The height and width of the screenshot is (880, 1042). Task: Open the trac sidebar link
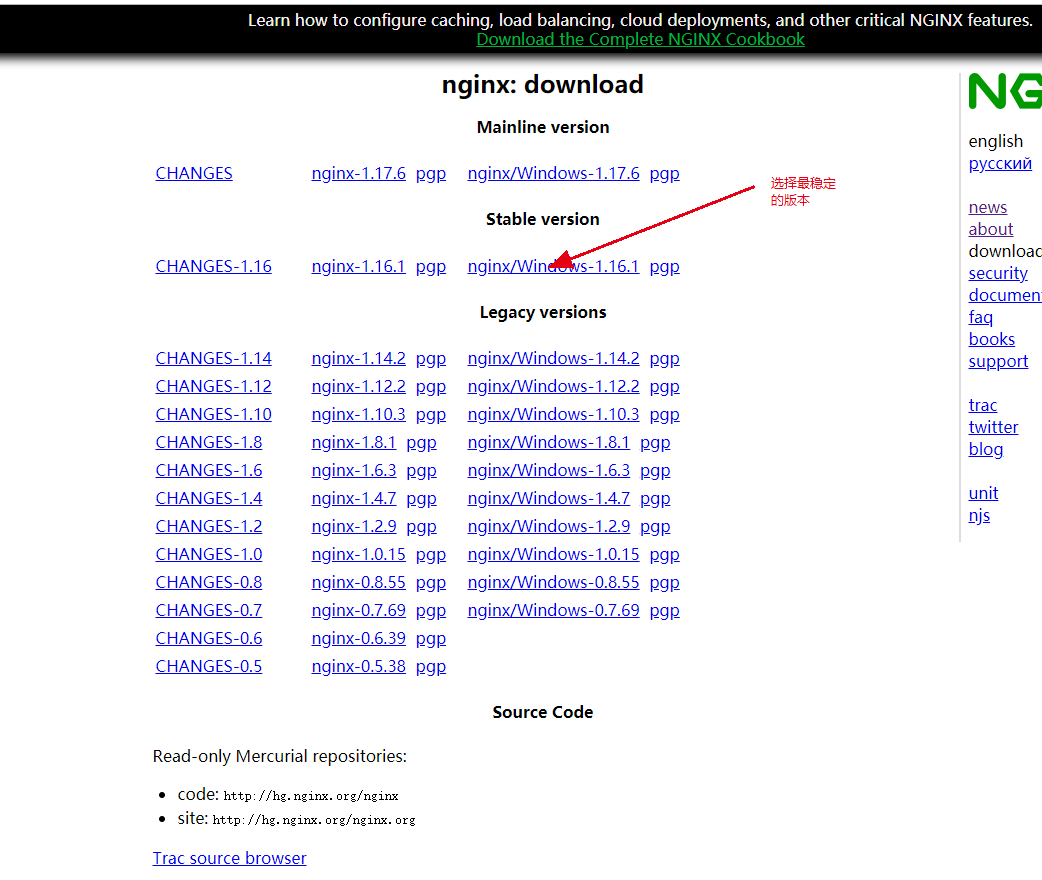click(982, 405)
